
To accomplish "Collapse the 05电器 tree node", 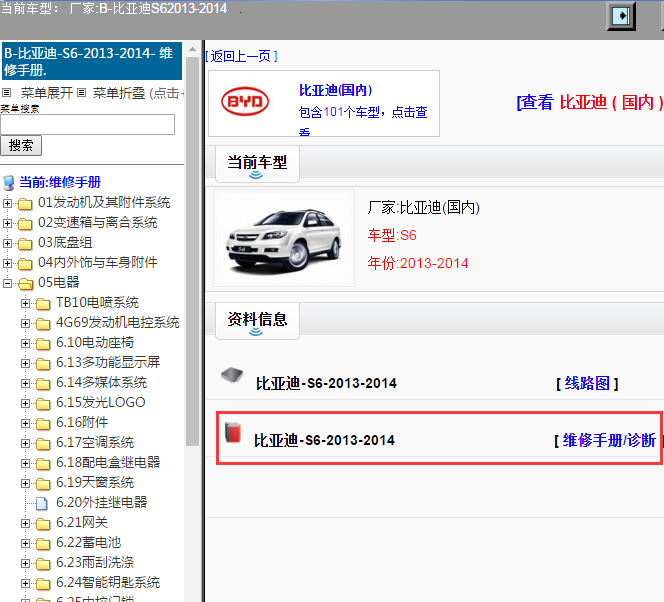I will click(x=7, y=283).
